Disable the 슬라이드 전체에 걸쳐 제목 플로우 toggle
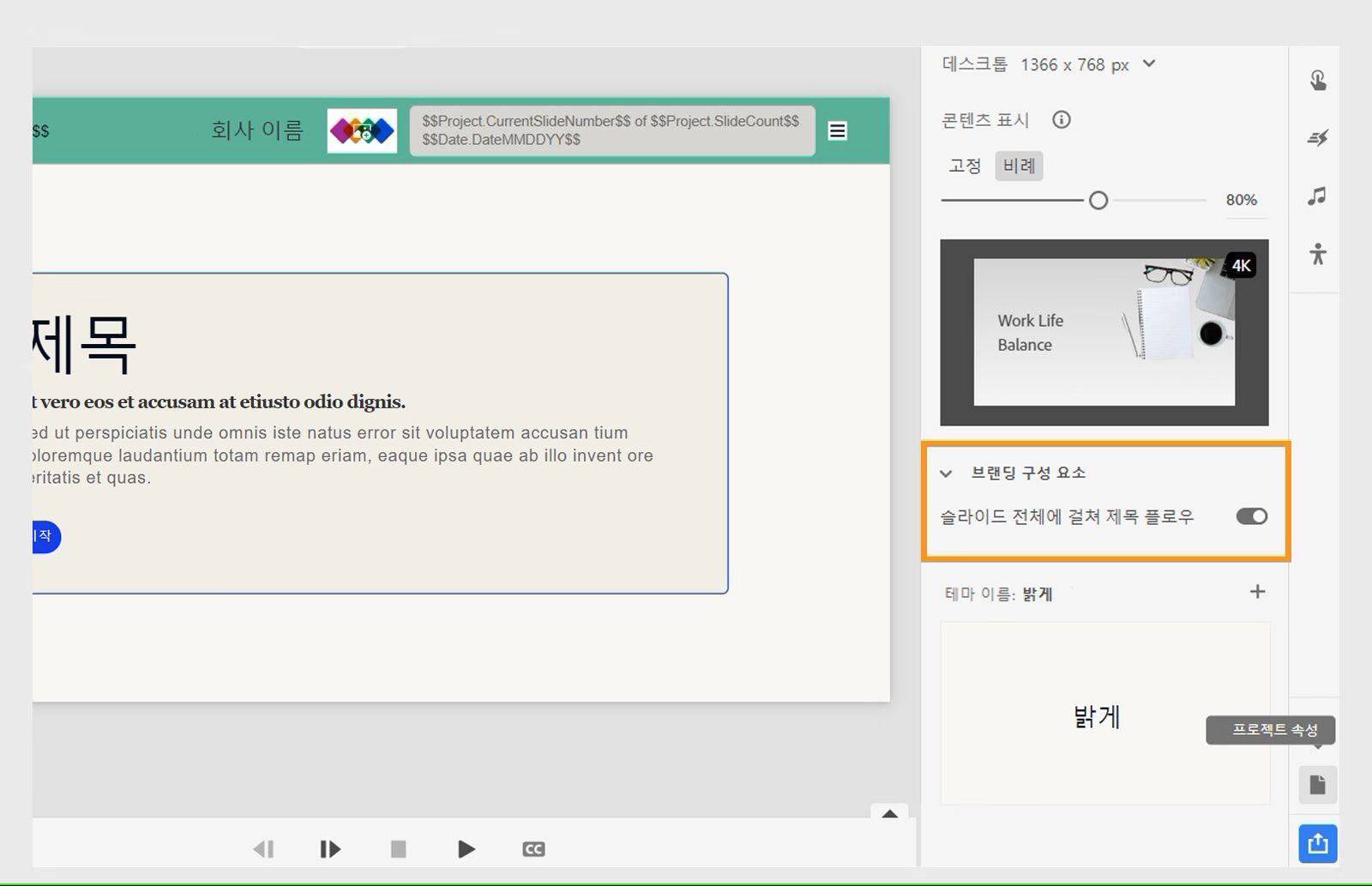1372x886 pixels. [x=1251, y=516]
